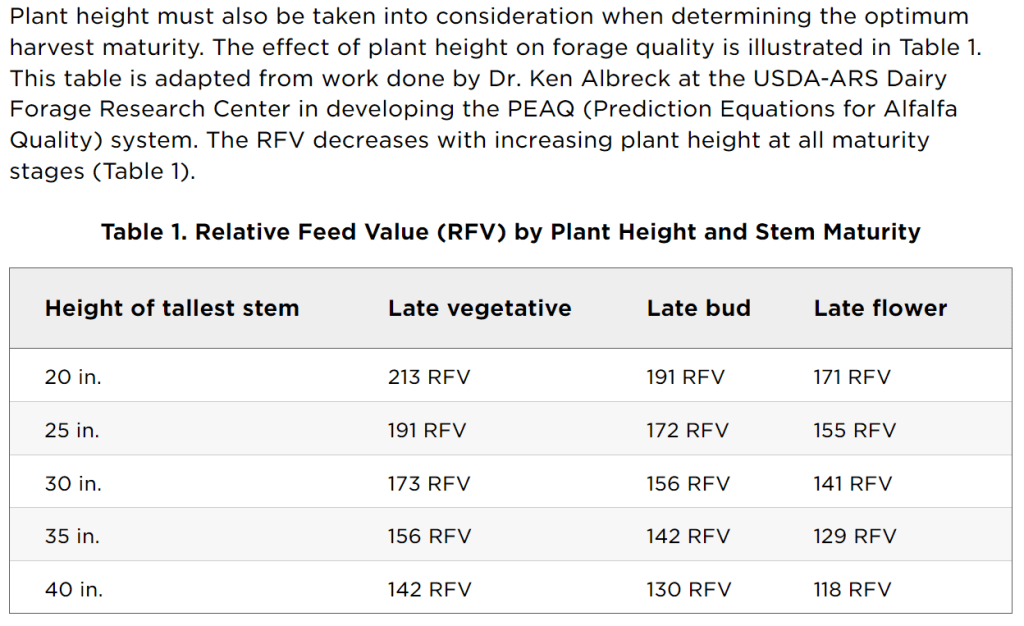Click the "118 RFV" cell
The image size is (1024, 626).
point(854,590)
